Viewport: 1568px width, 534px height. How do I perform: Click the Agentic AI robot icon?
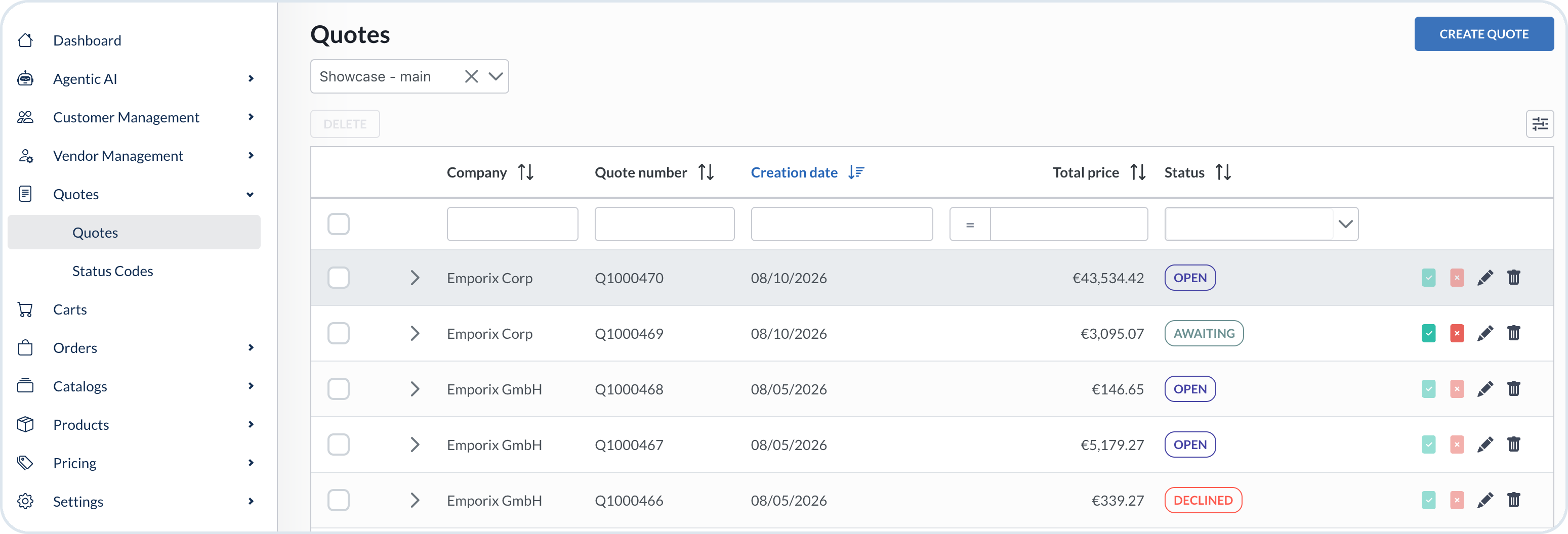coord(25,78)
